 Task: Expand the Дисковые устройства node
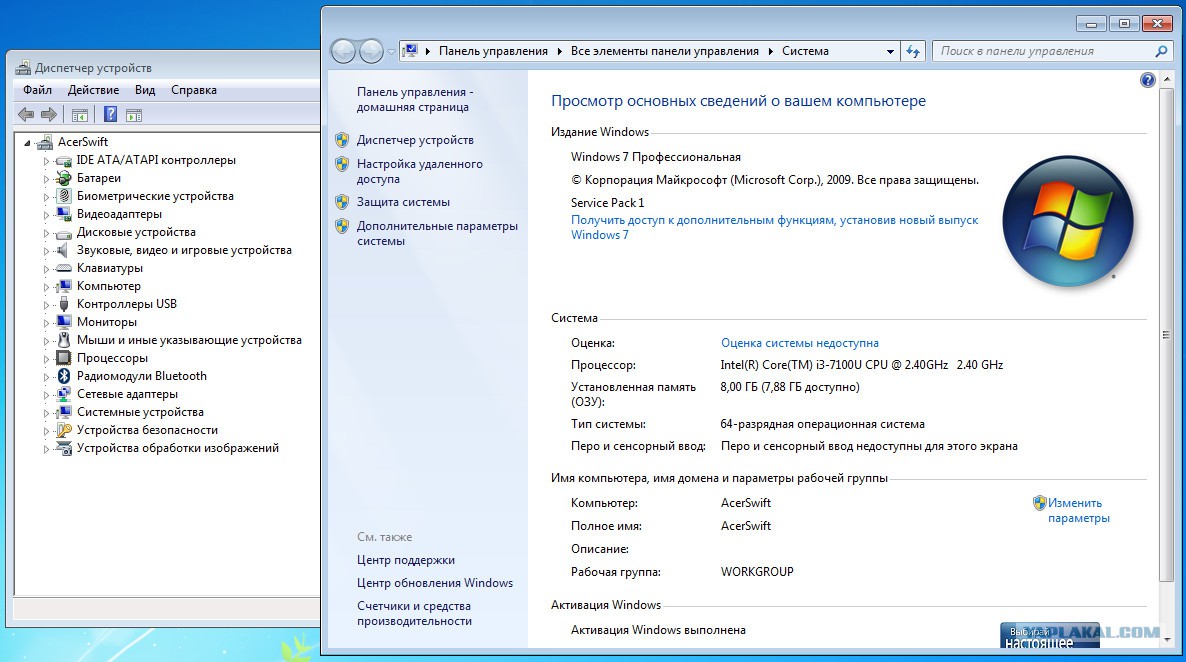[x=46, y=233]
